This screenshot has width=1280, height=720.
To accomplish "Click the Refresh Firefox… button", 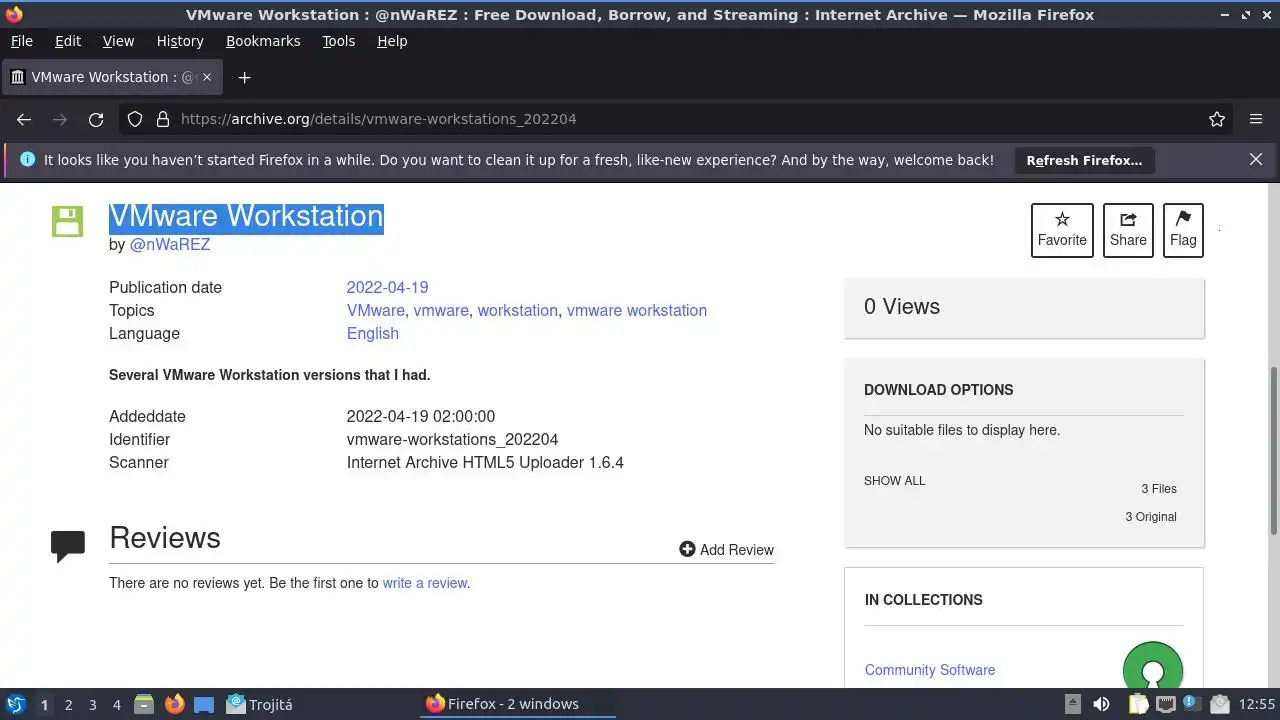I will (1084, 160).
